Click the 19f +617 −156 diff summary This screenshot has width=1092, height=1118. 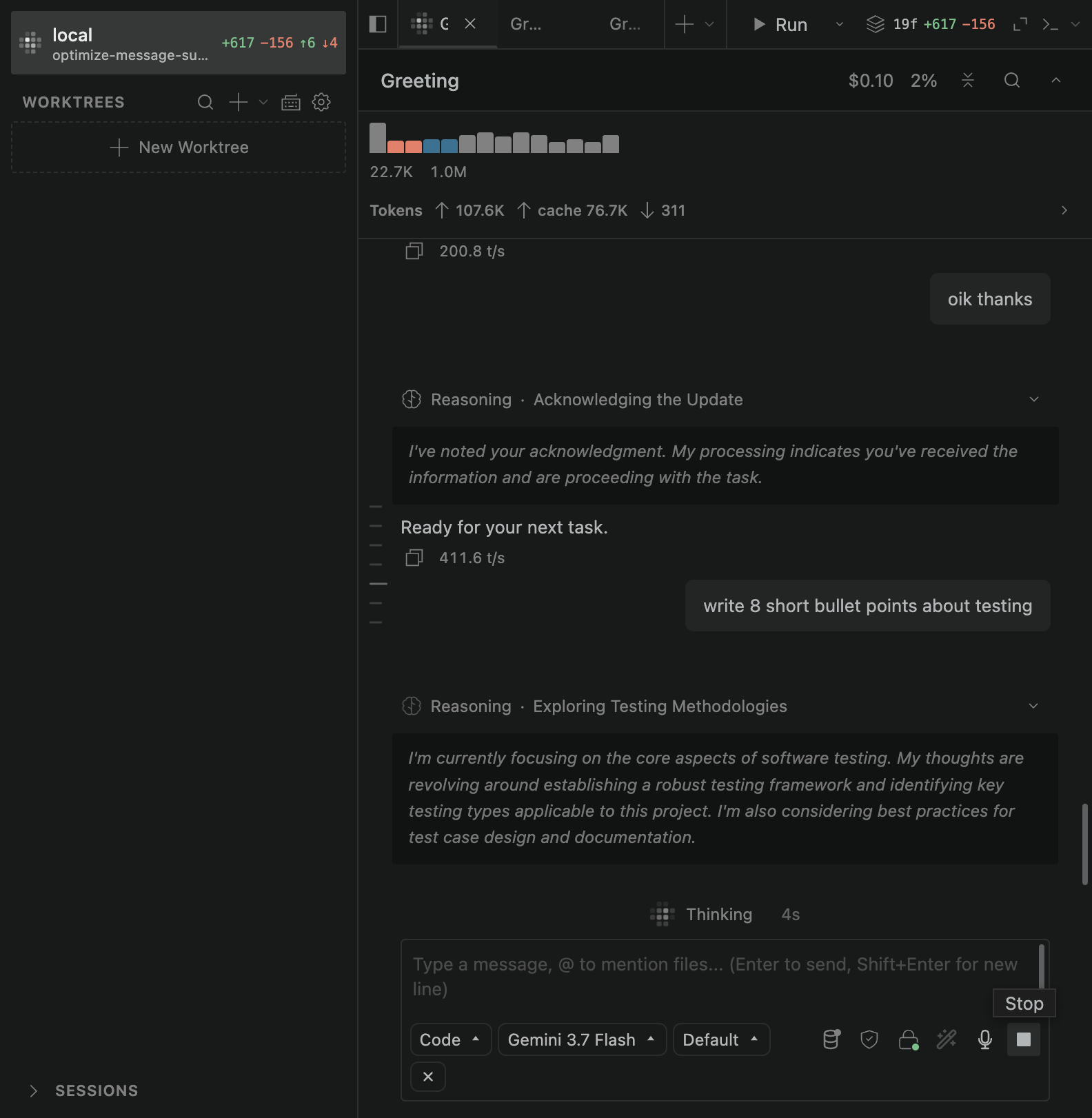(944, 24)
